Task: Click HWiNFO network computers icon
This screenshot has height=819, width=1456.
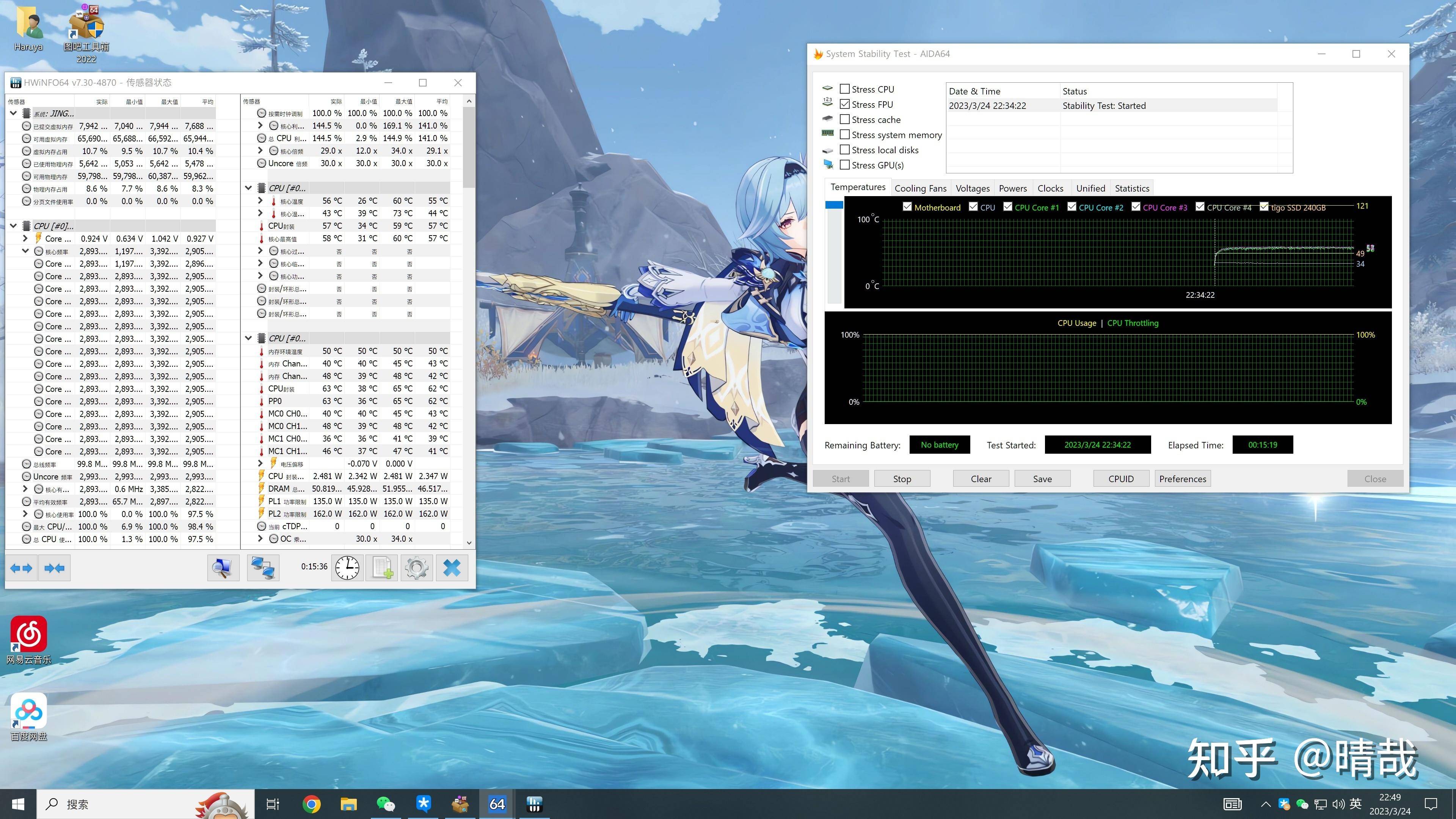Action: pyautogui.click(x=263, y=568)
